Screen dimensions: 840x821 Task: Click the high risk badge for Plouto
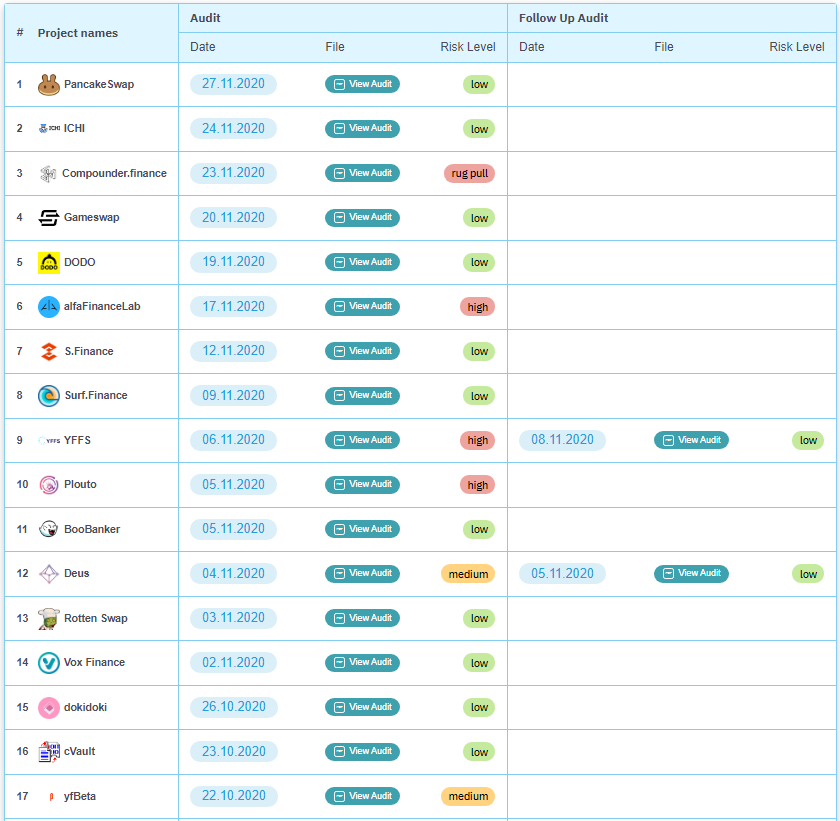(477, 485)
